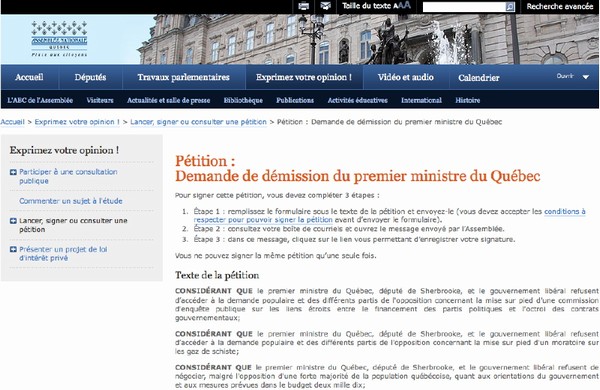Click plus icon beside Participer à une consultation
This screenshot has width=600, height=390.
click(13, 172)
